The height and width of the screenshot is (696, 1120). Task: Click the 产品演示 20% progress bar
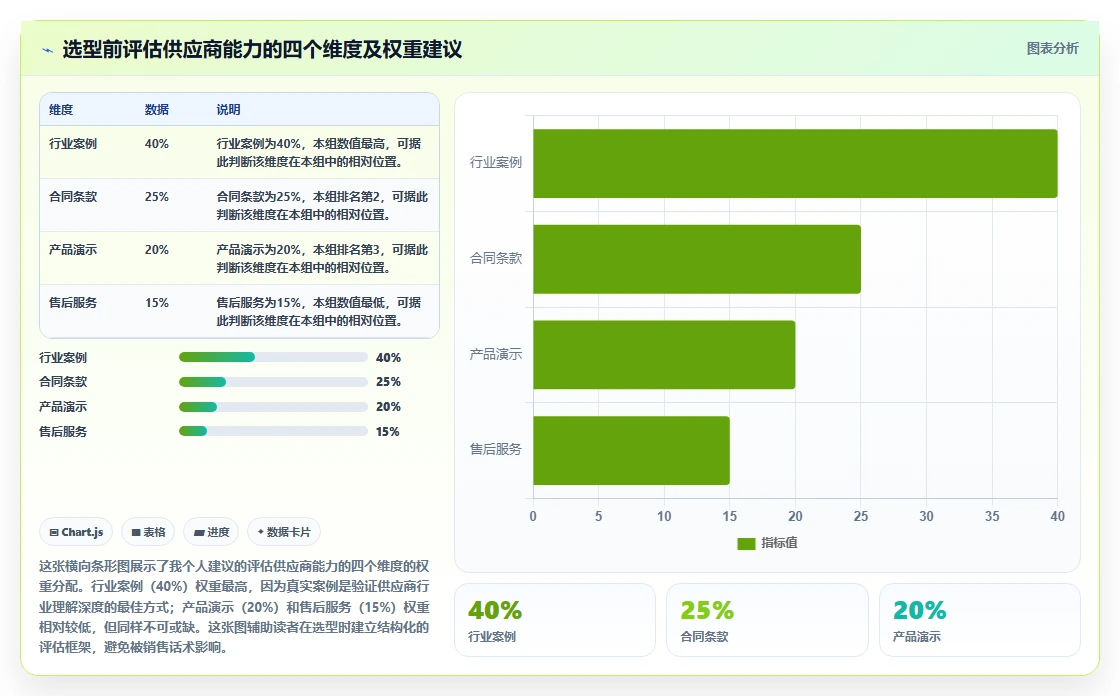click(273, 407)
